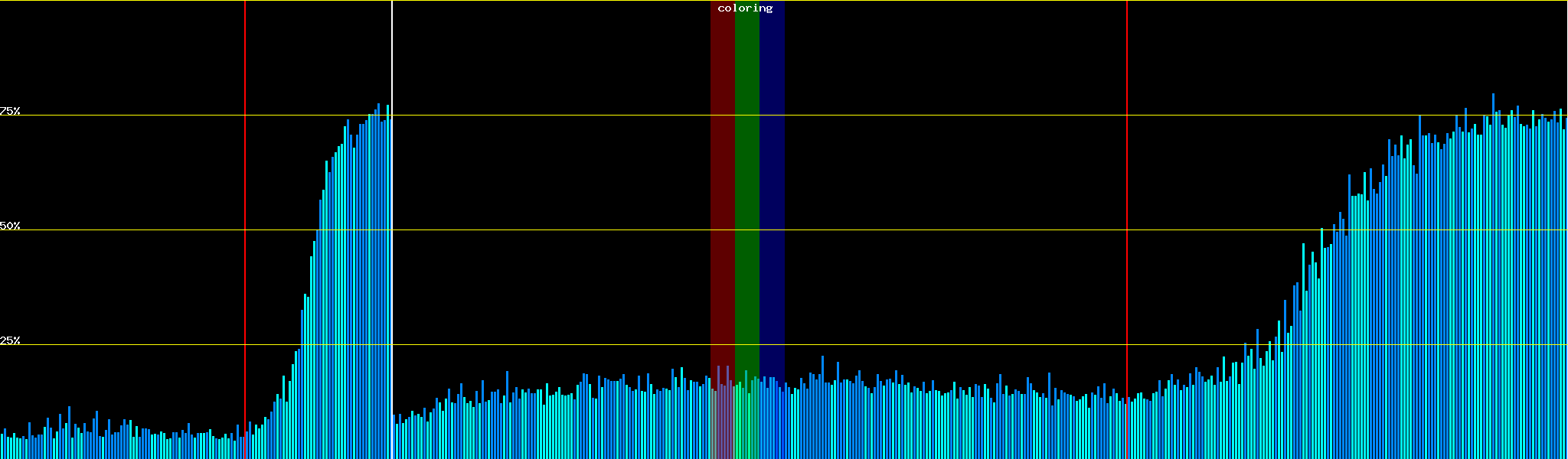Select the dark red coloring band
This screenshot has height=459, width=1568.
point(722,191)
